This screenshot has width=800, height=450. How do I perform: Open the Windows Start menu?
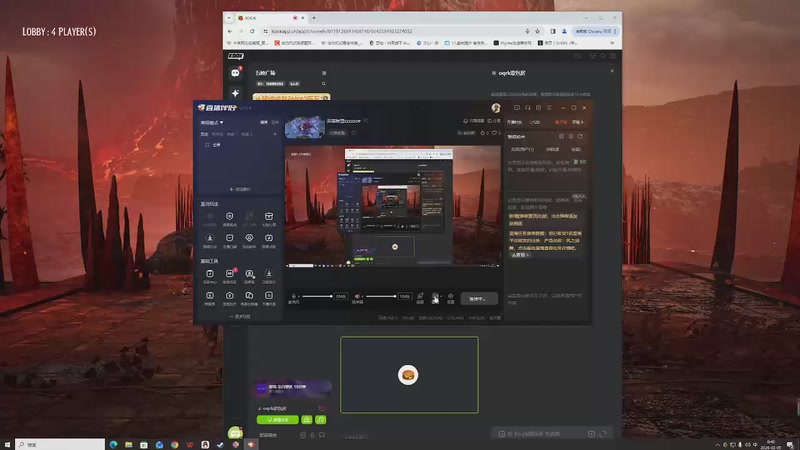(x=7, y=444)
